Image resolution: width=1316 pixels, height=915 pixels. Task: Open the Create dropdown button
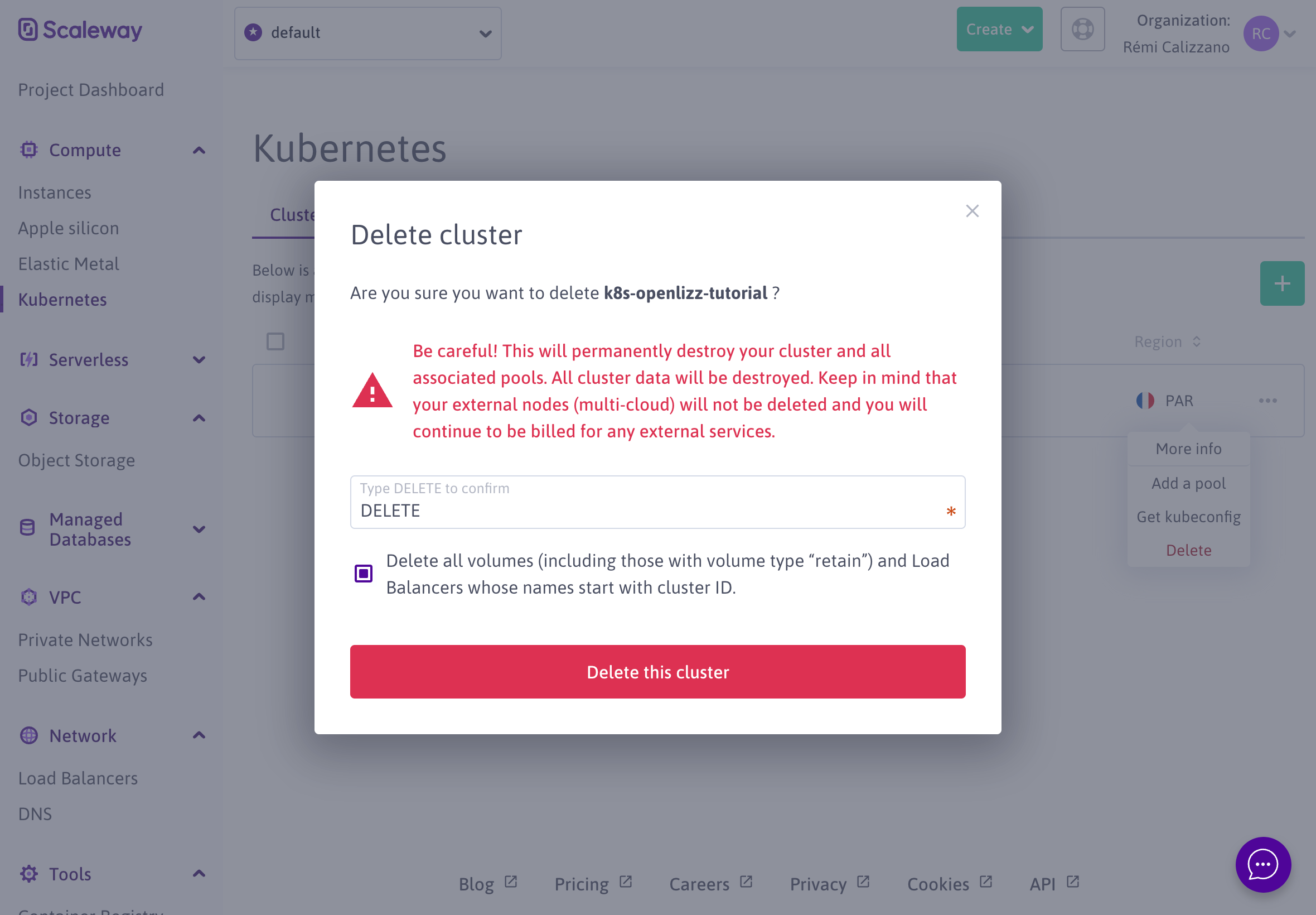999,29
